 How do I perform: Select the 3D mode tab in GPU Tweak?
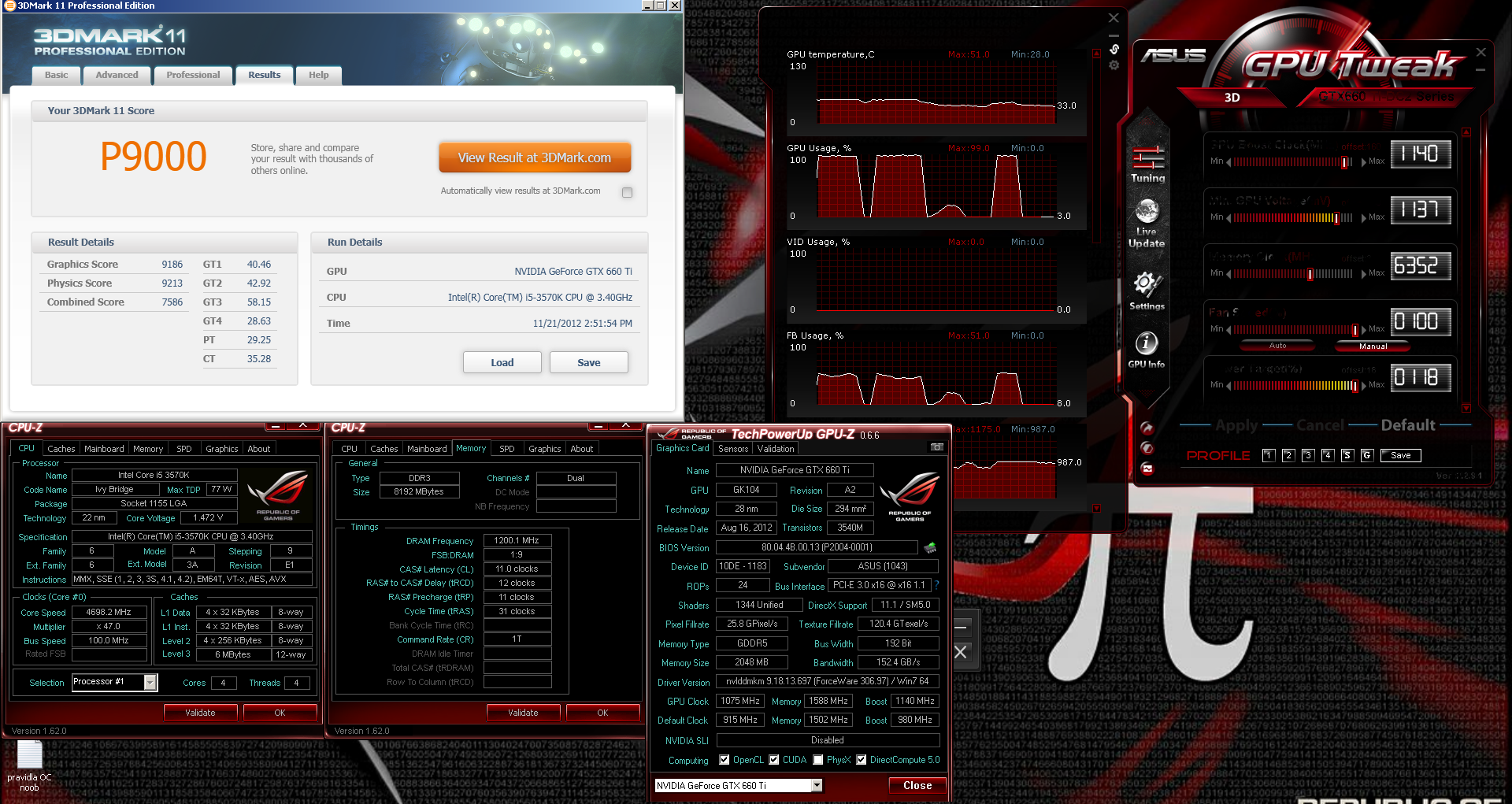coord(1232,98)
